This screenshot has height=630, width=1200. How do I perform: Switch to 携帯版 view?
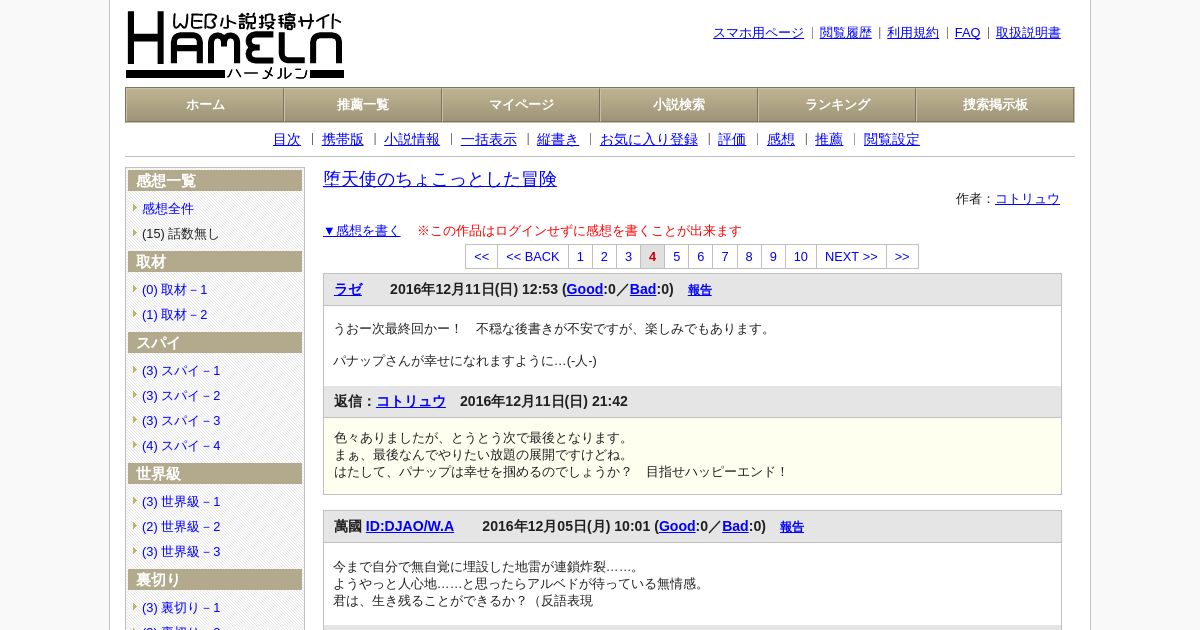343,140
